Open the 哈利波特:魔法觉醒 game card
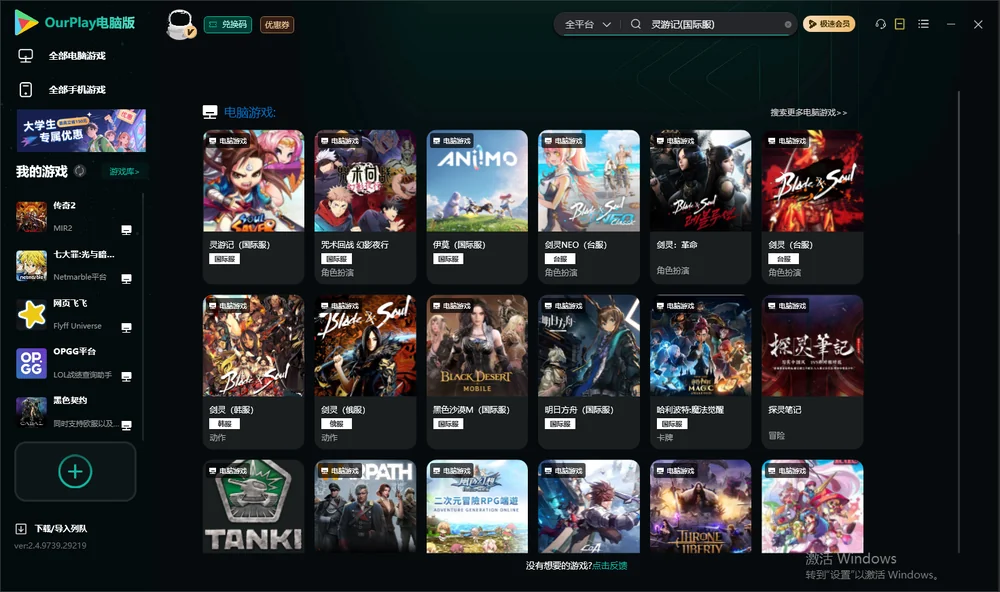The width and height of the screenshot is (1000, 592). pos(701,372)
